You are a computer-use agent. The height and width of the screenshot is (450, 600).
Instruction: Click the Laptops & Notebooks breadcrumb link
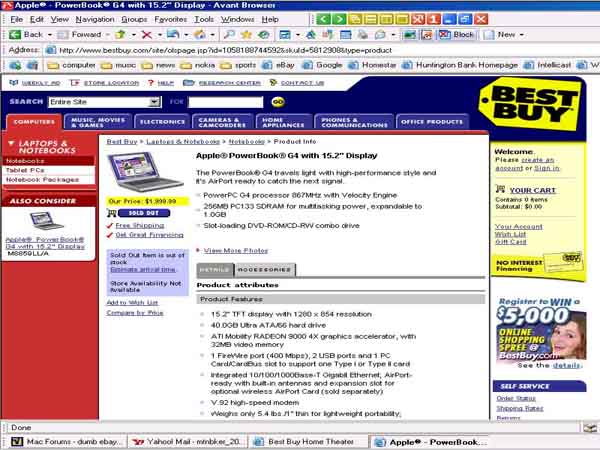(x=183, y=142)
